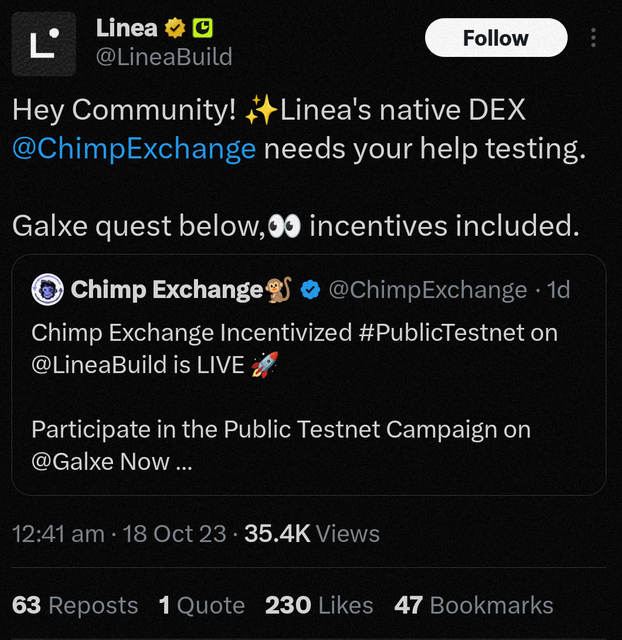Screen dimensions: 622x640
Task: Open the quoted tweet about Public Testnet Campaign
Action: click(x=309, y=375)
